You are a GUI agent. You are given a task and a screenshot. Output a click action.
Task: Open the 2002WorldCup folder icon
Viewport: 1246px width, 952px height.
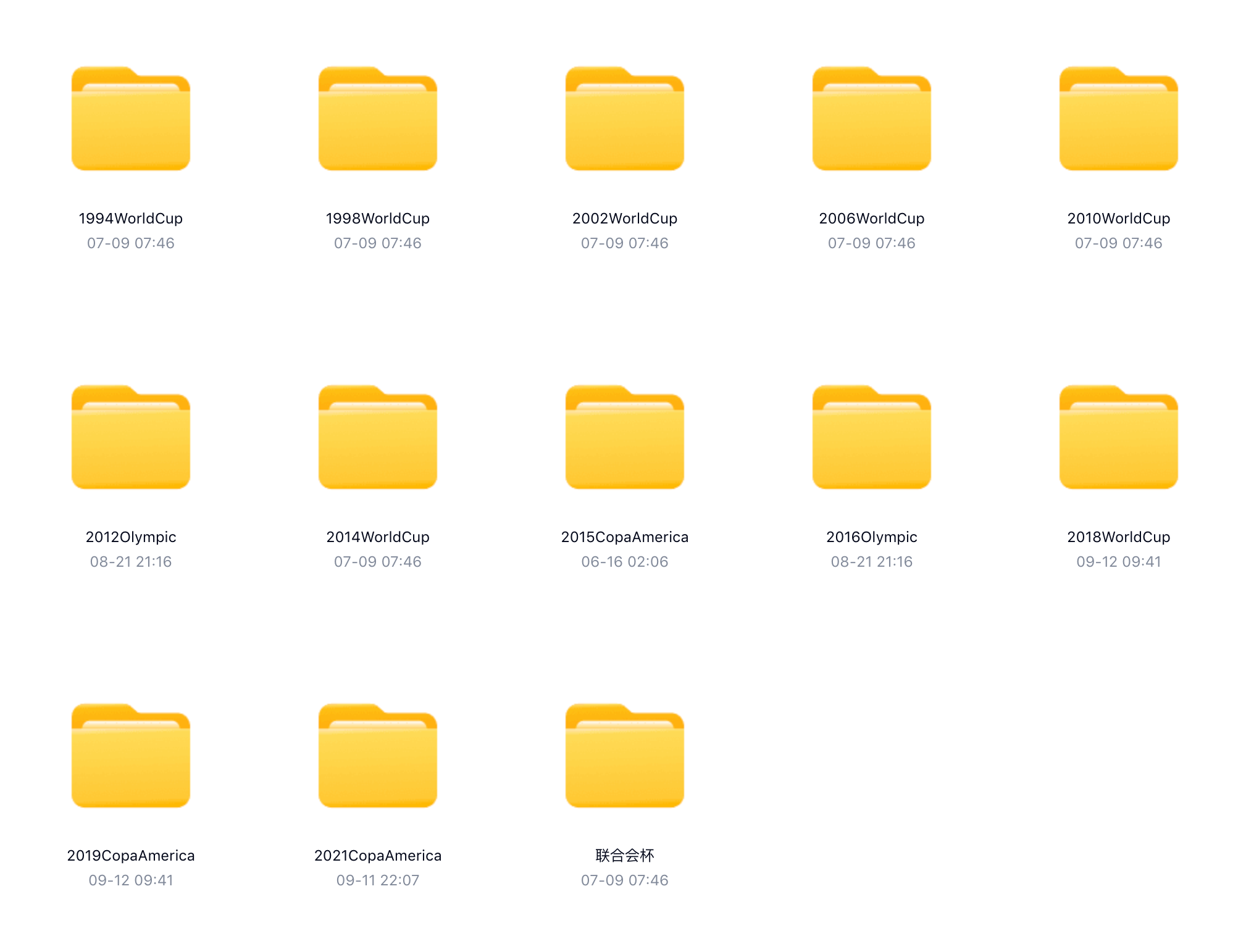(625, 119)
